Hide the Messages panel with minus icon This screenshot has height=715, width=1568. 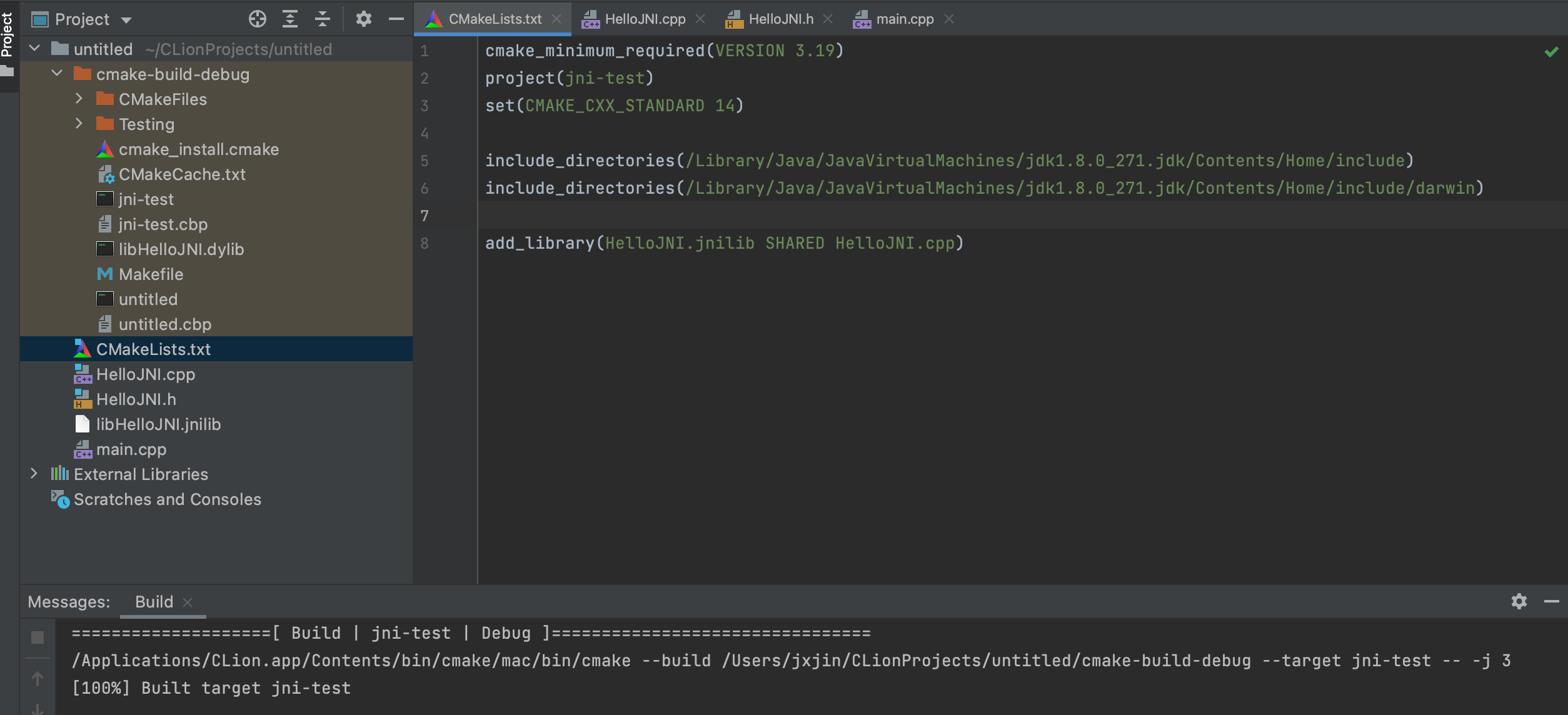pyautogui.click(x=1552, y=601)
